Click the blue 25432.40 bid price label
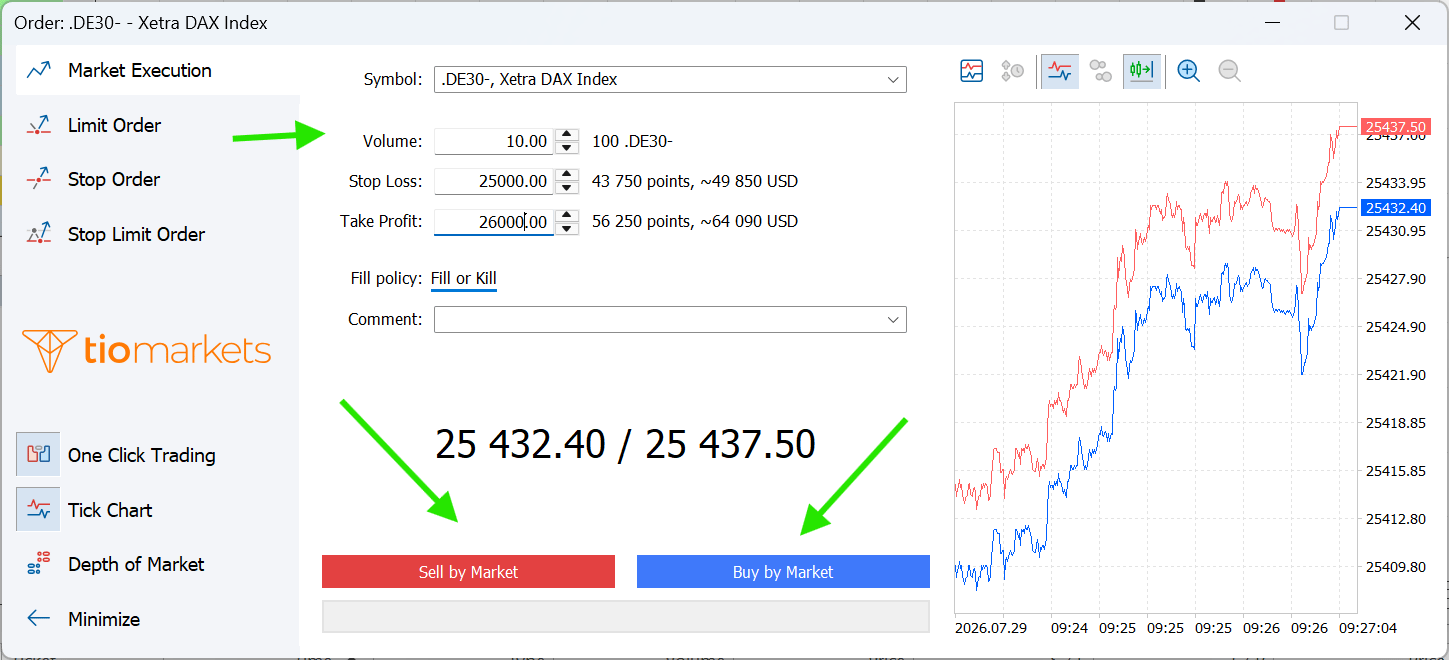 [1397, 208]
